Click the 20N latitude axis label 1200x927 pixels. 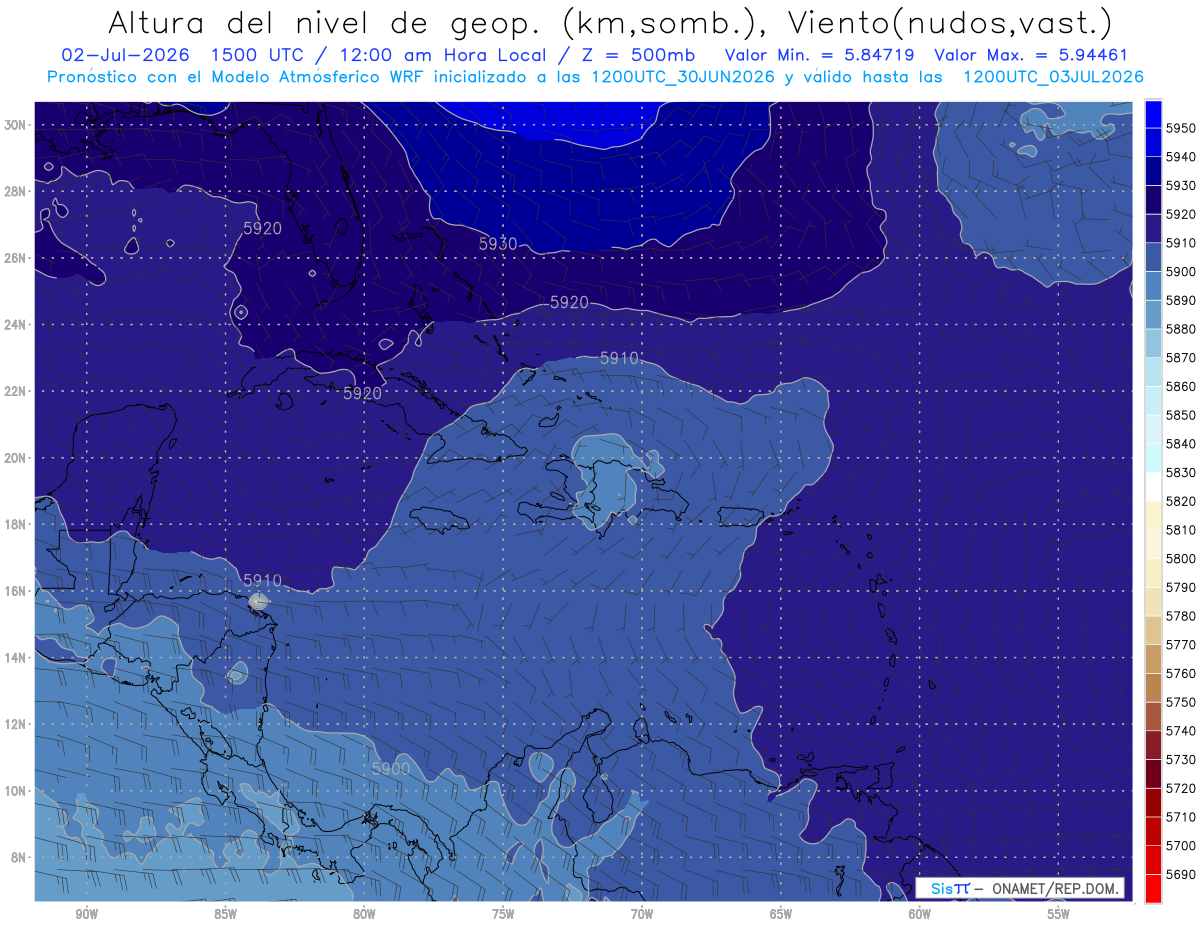pos(15,458)
